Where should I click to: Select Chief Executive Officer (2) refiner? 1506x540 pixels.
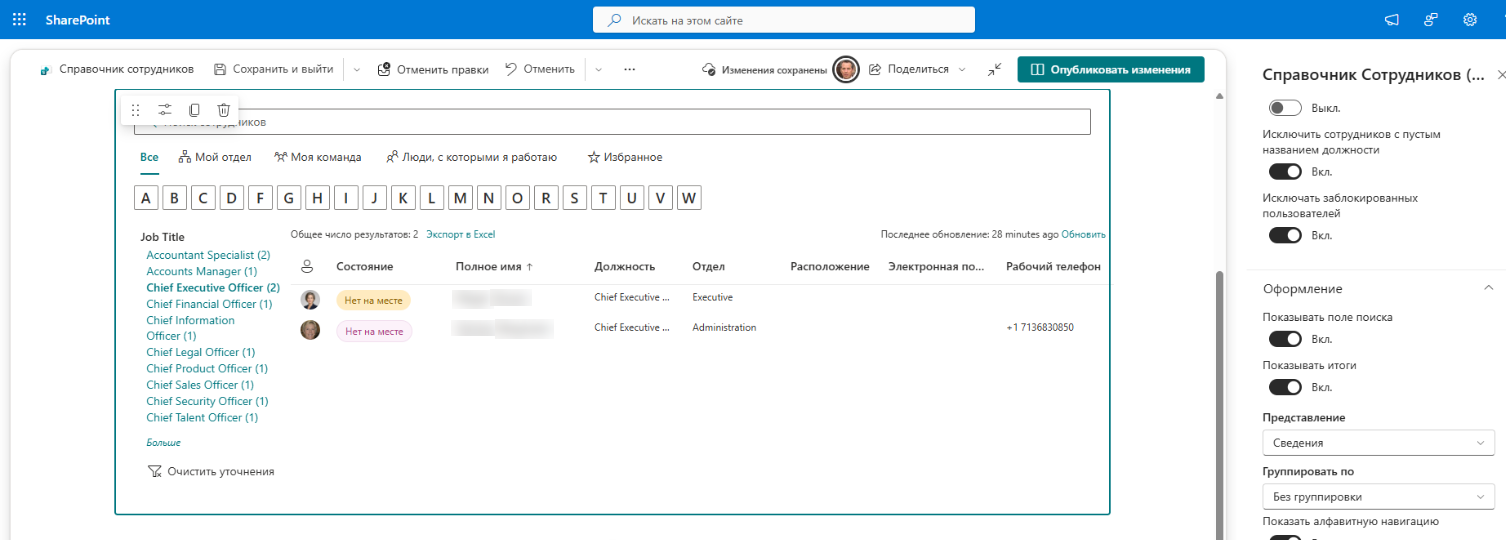[213, 287]
